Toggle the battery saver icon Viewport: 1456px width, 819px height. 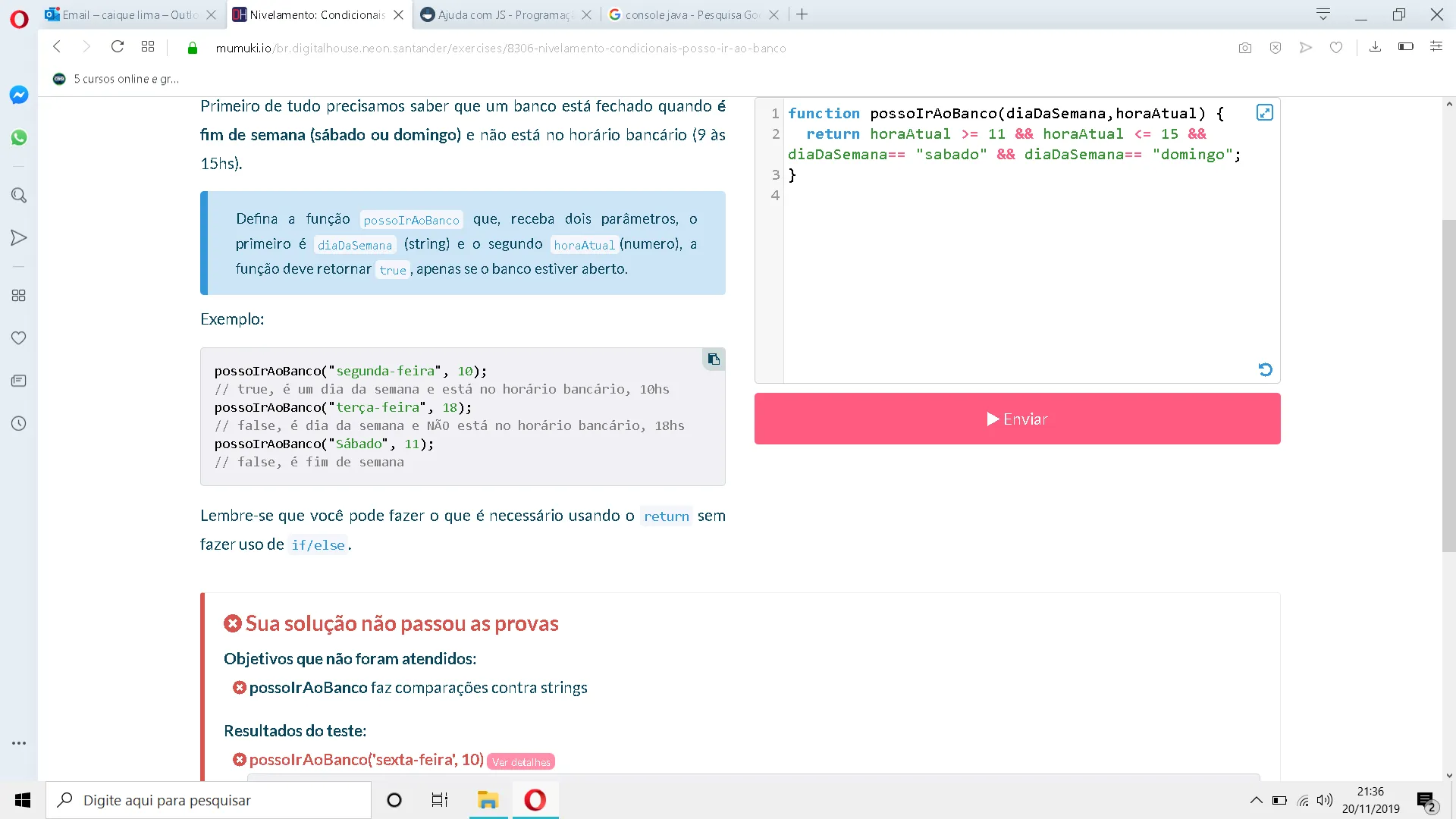click(1405, 47)
